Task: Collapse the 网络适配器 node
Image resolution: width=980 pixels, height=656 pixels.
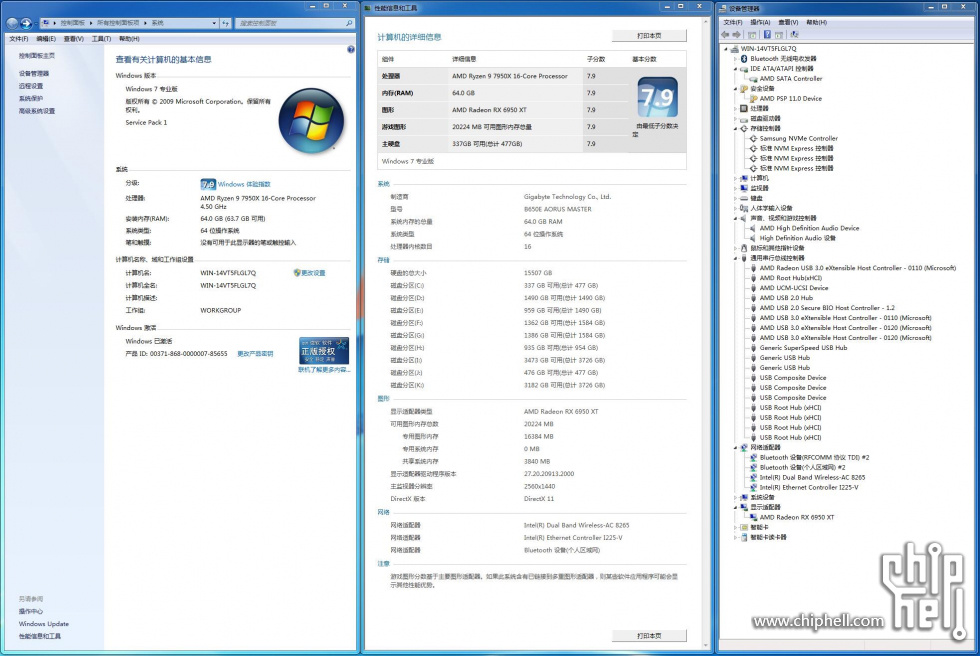Action: point(736,448)
